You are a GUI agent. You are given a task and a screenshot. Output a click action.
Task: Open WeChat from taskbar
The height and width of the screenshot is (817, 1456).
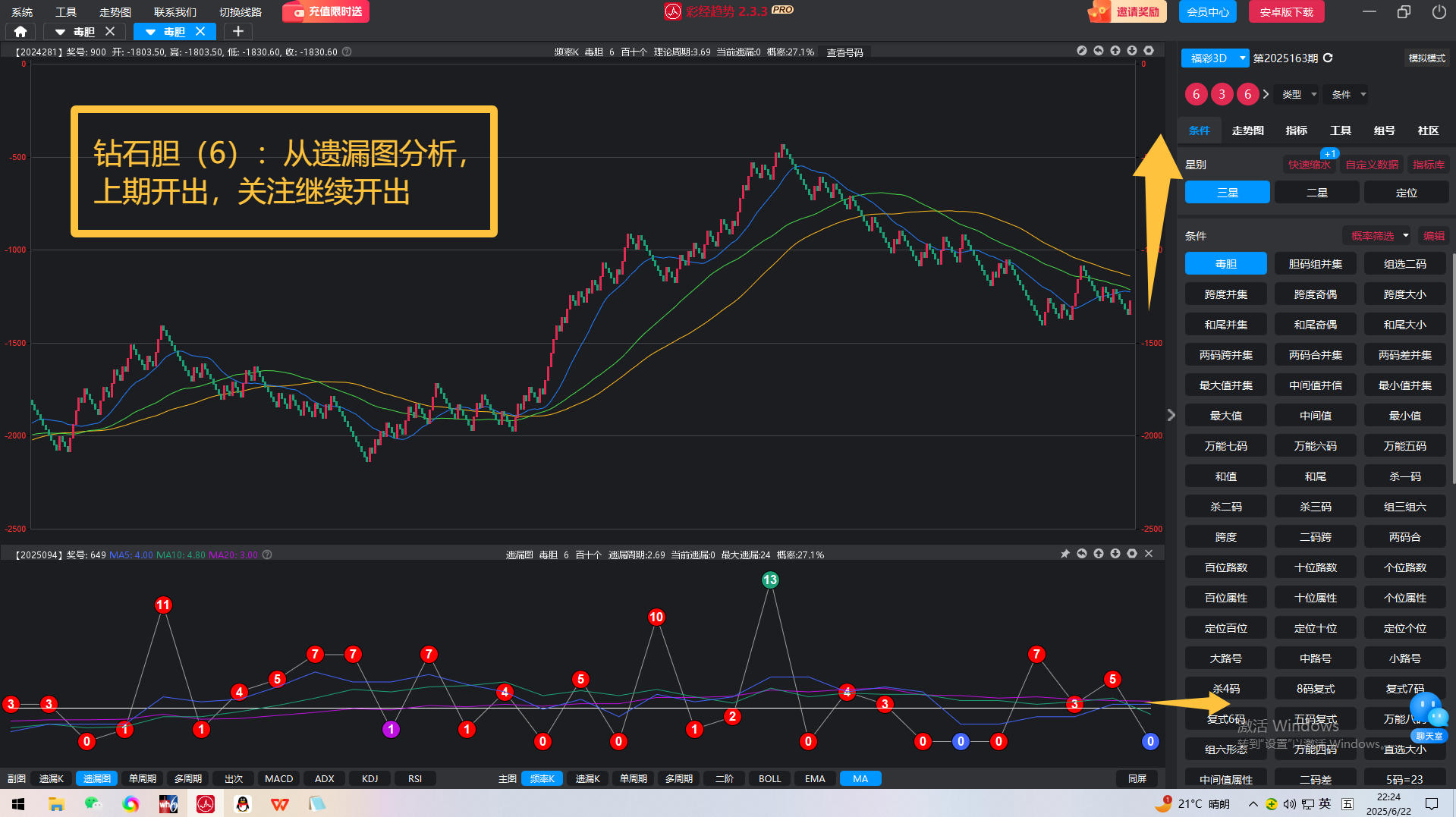coord(93,803)
